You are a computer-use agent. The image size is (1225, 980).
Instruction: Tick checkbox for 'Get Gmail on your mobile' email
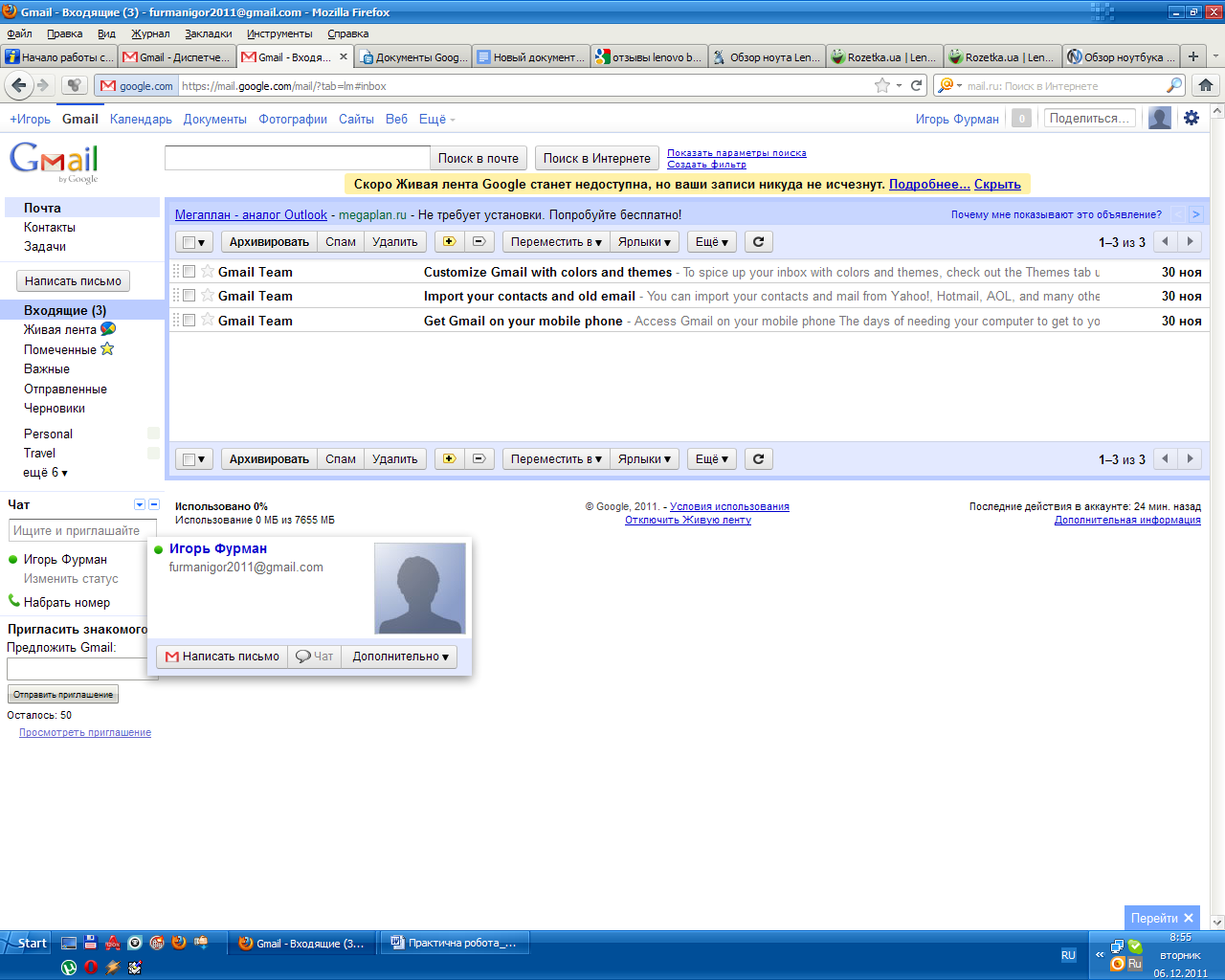tap(189, 321)
